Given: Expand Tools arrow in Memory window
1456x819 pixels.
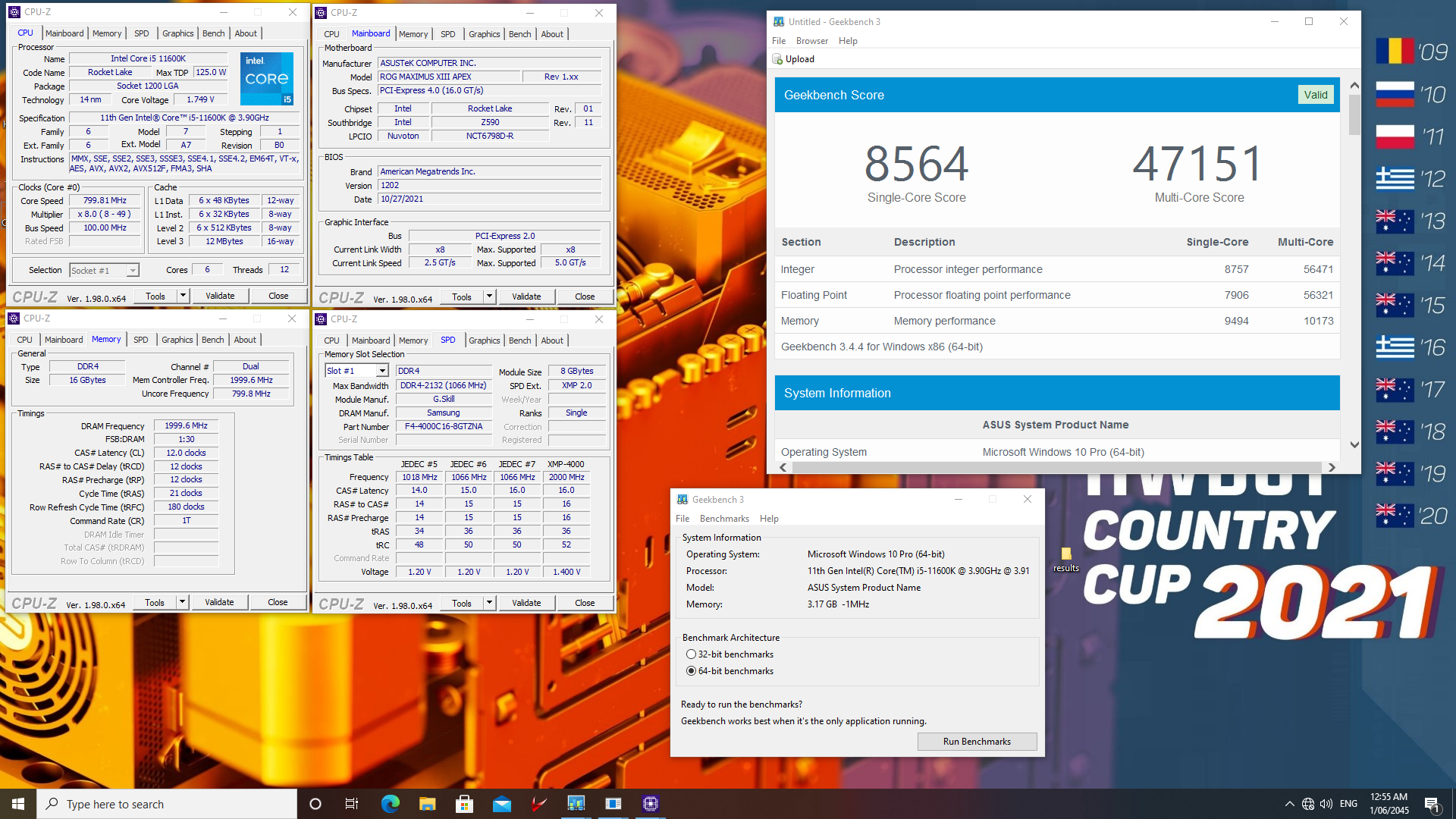Looking at the screenshot, I should coord(182,602).
